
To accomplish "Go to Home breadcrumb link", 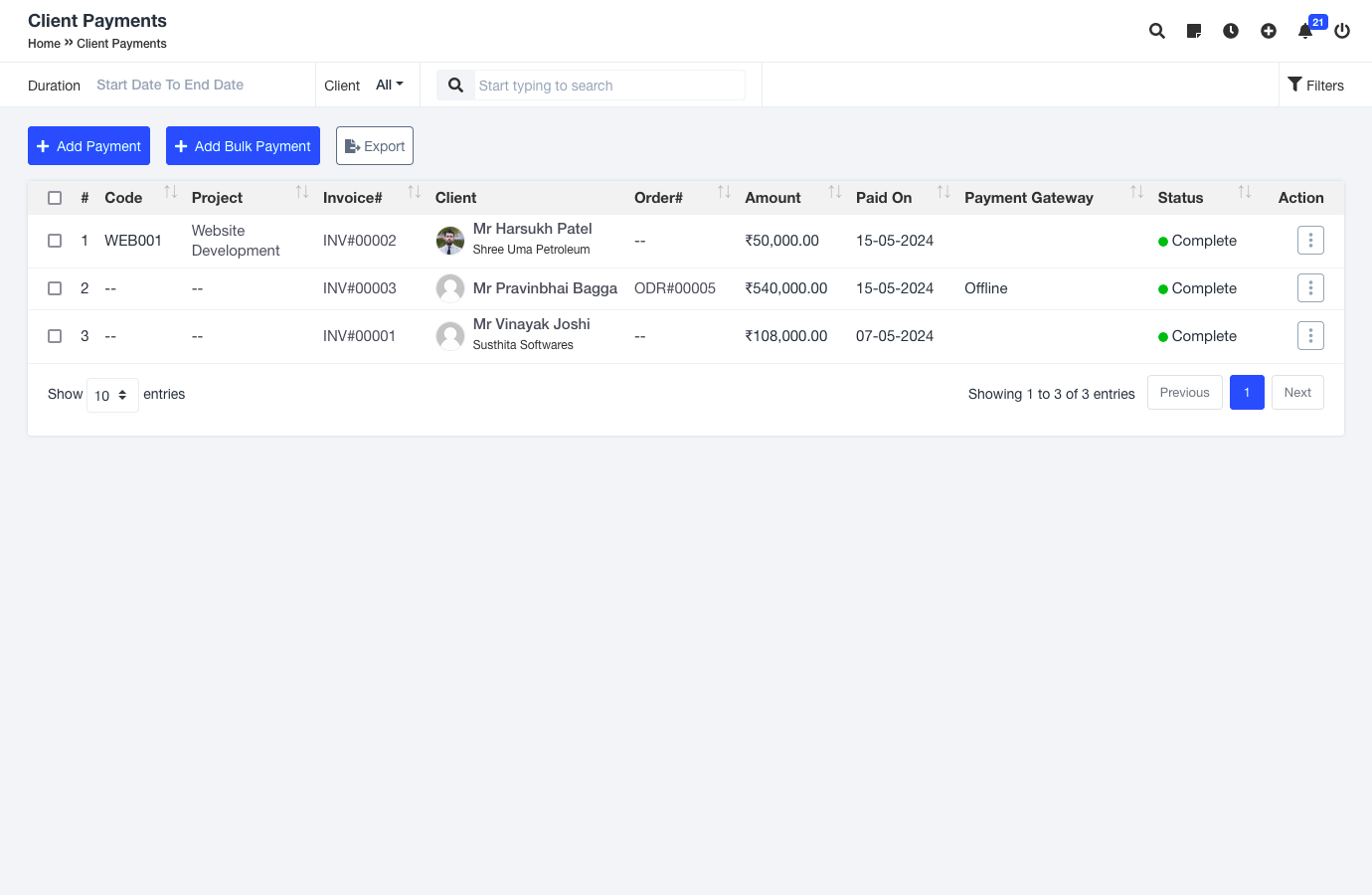I will click(x=44, y=44).
